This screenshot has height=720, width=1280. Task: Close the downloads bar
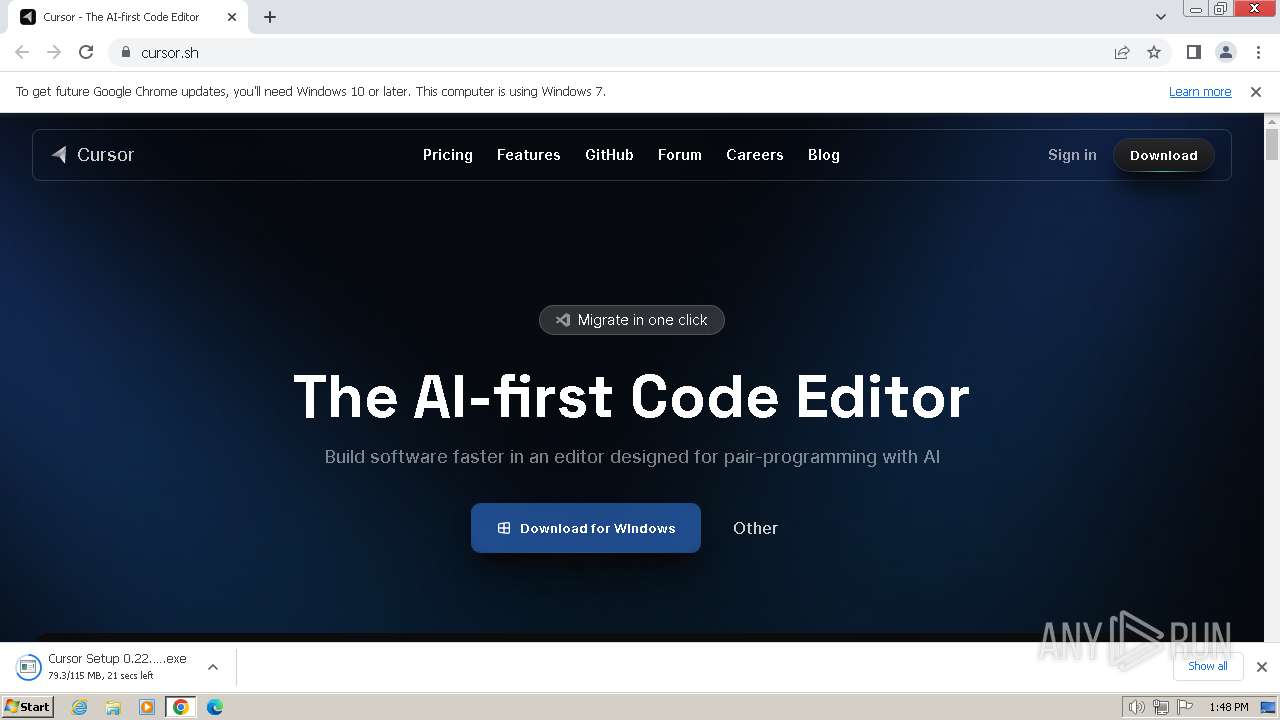1262,667
